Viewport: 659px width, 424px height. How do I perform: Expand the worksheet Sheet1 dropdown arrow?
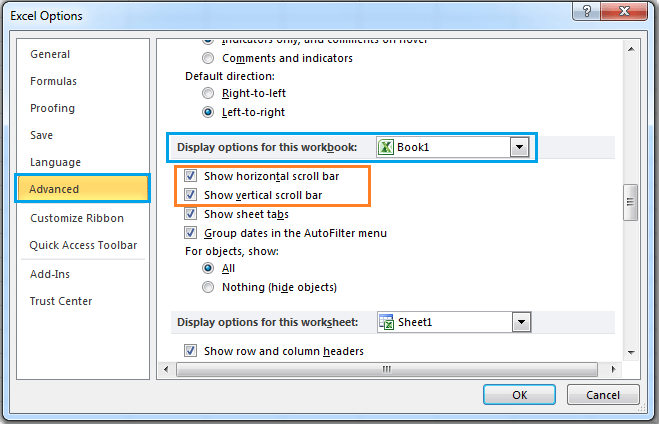518,322
